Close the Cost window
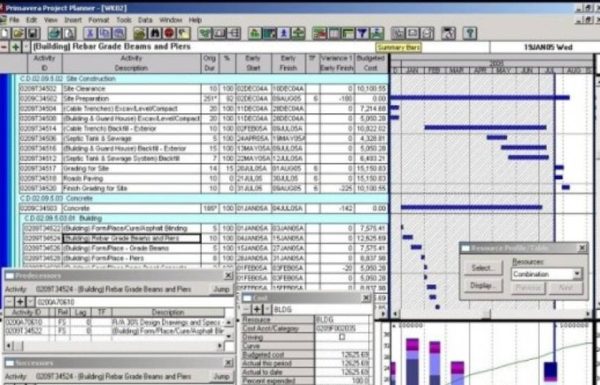The width and height of the screenshot is (600, 385). [x=366, y=298]
